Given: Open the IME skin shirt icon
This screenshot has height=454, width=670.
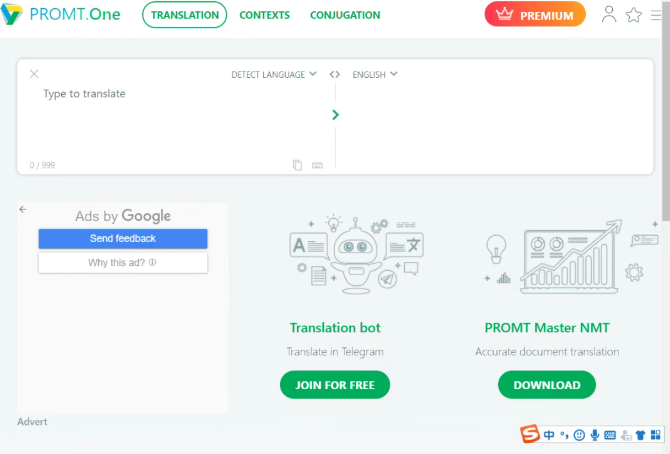Looking at the screenshot, I should (x=640, y=435).
